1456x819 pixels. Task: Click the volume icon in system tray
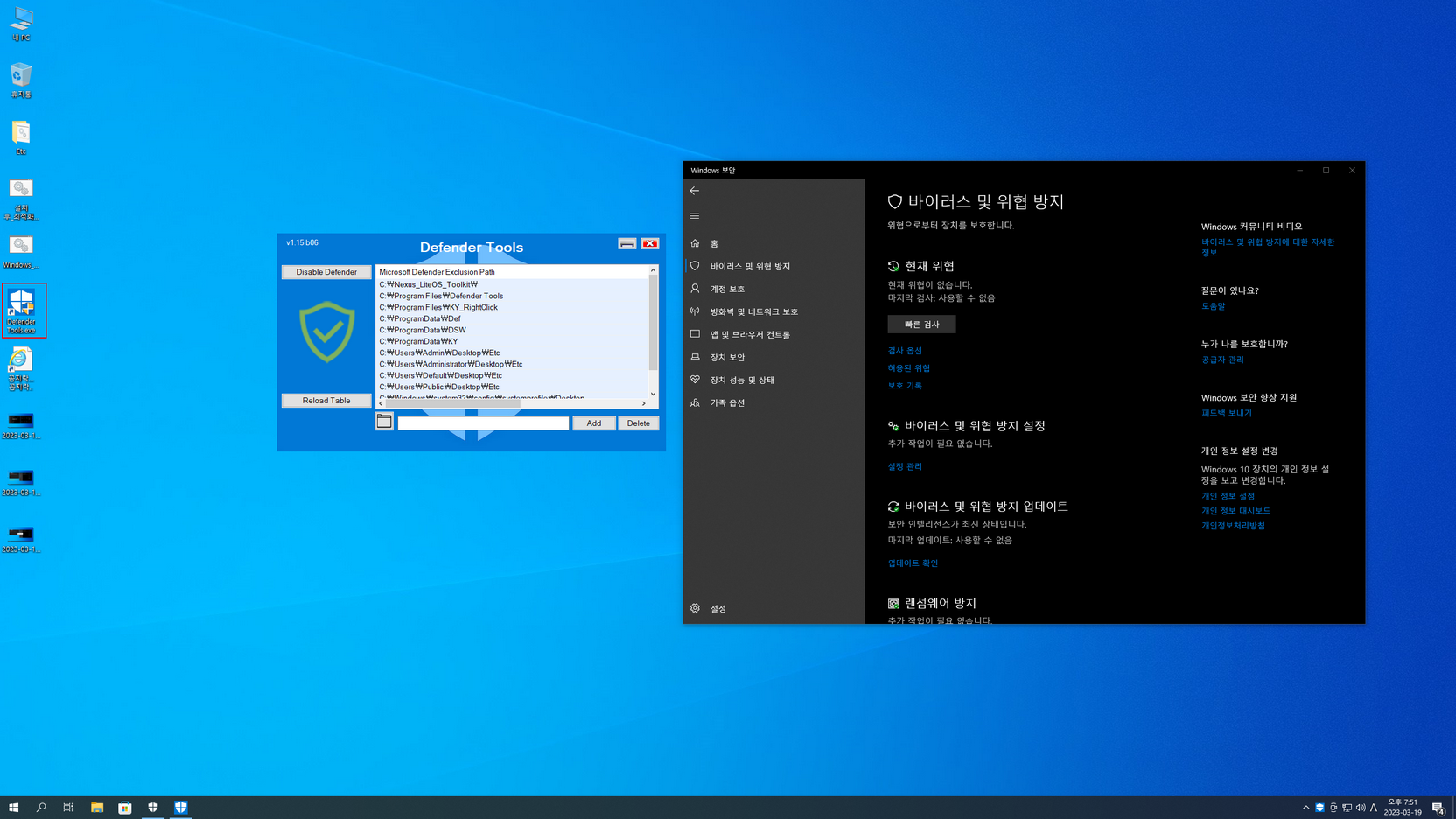click(x=1361, y=808)
